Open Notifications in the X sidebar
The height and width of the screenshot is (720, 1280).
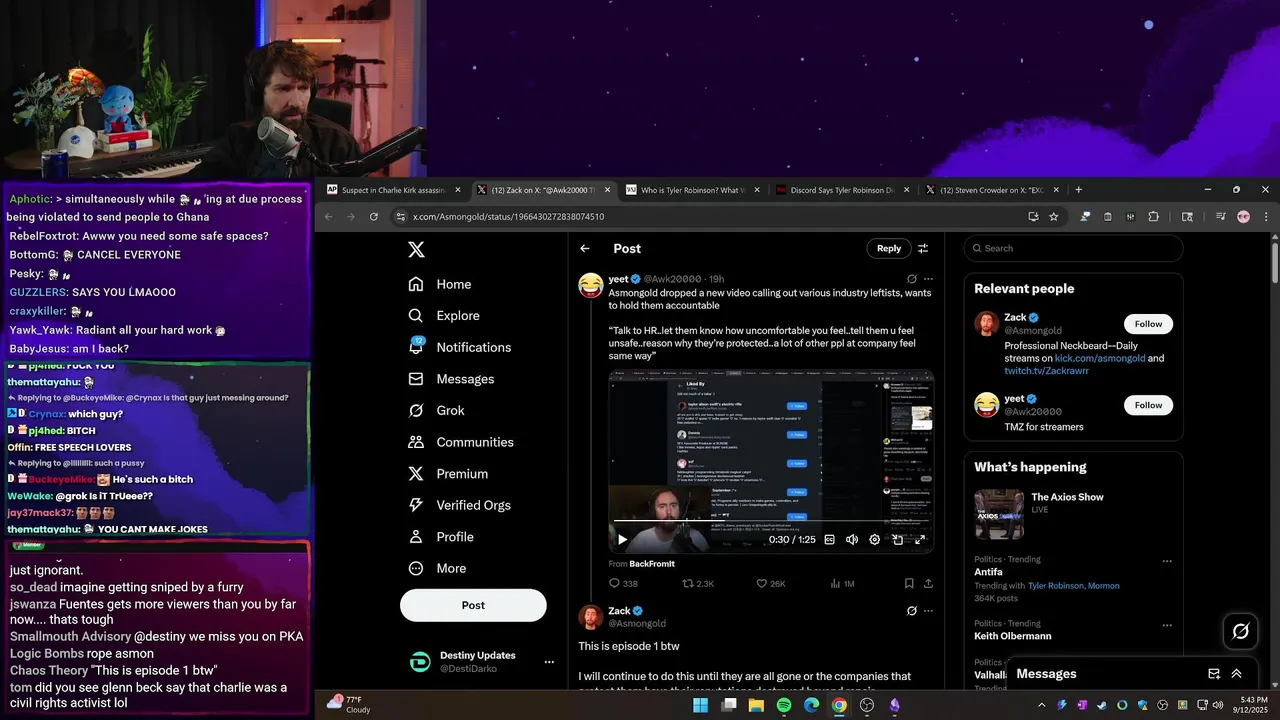point(460,347)
